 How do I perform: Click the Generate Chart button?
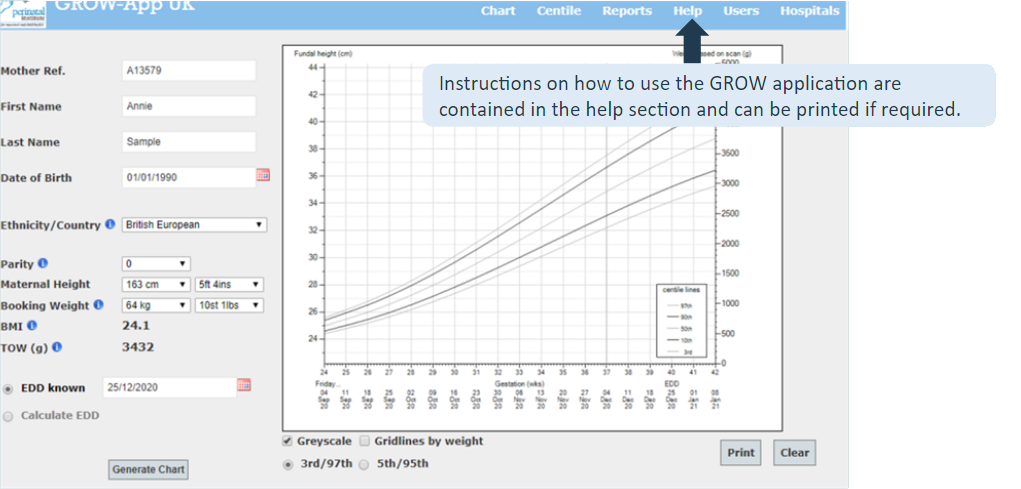click(148, 469)
